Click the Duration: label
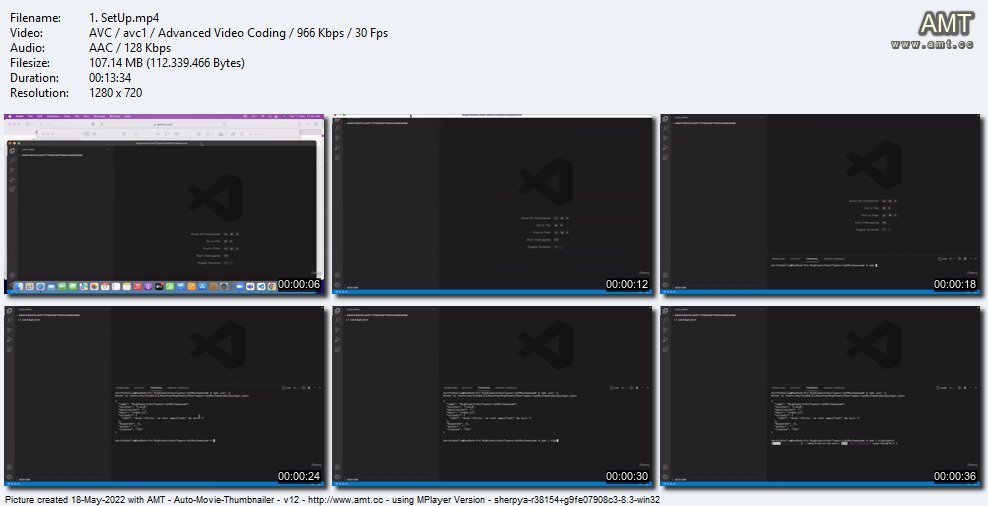988x506 pixels. 35,78
